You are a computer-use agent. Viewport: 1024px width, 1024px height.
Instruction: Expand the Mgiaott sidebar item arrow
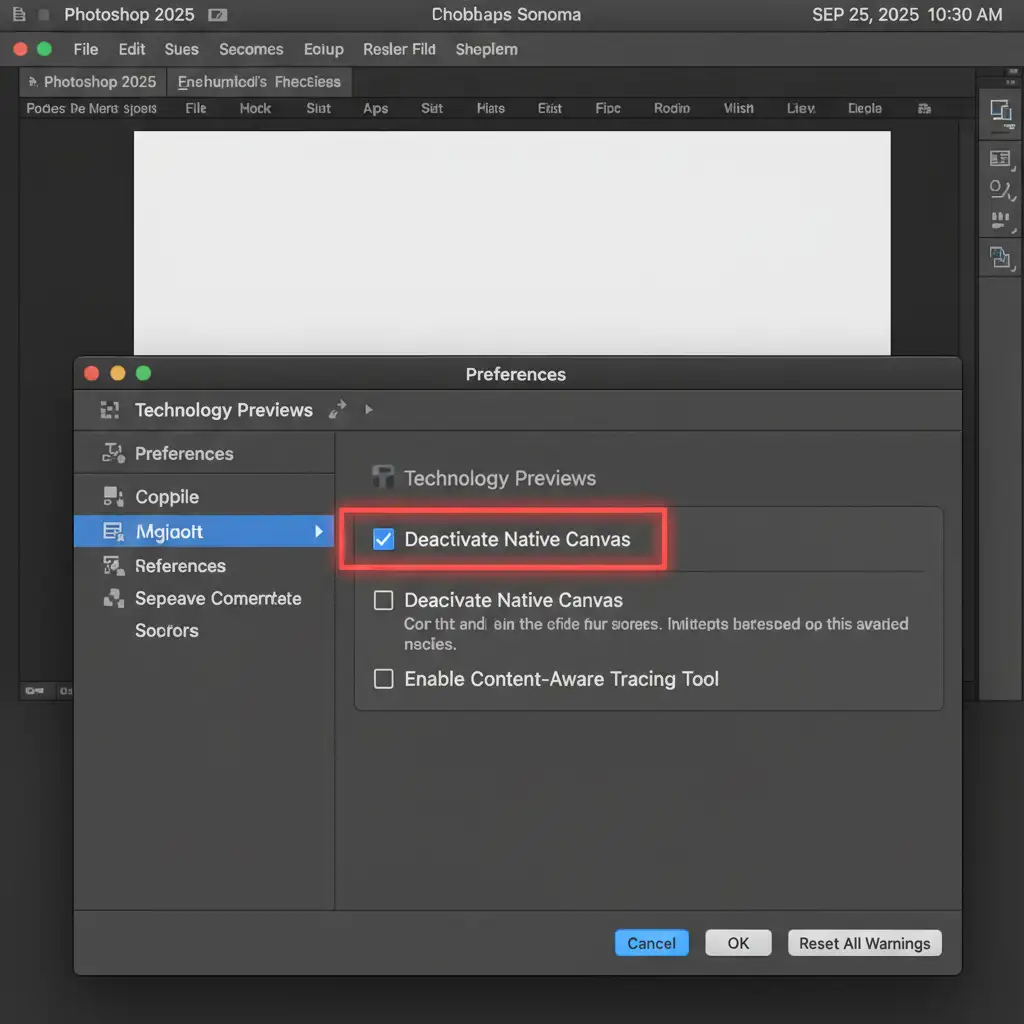319,532
